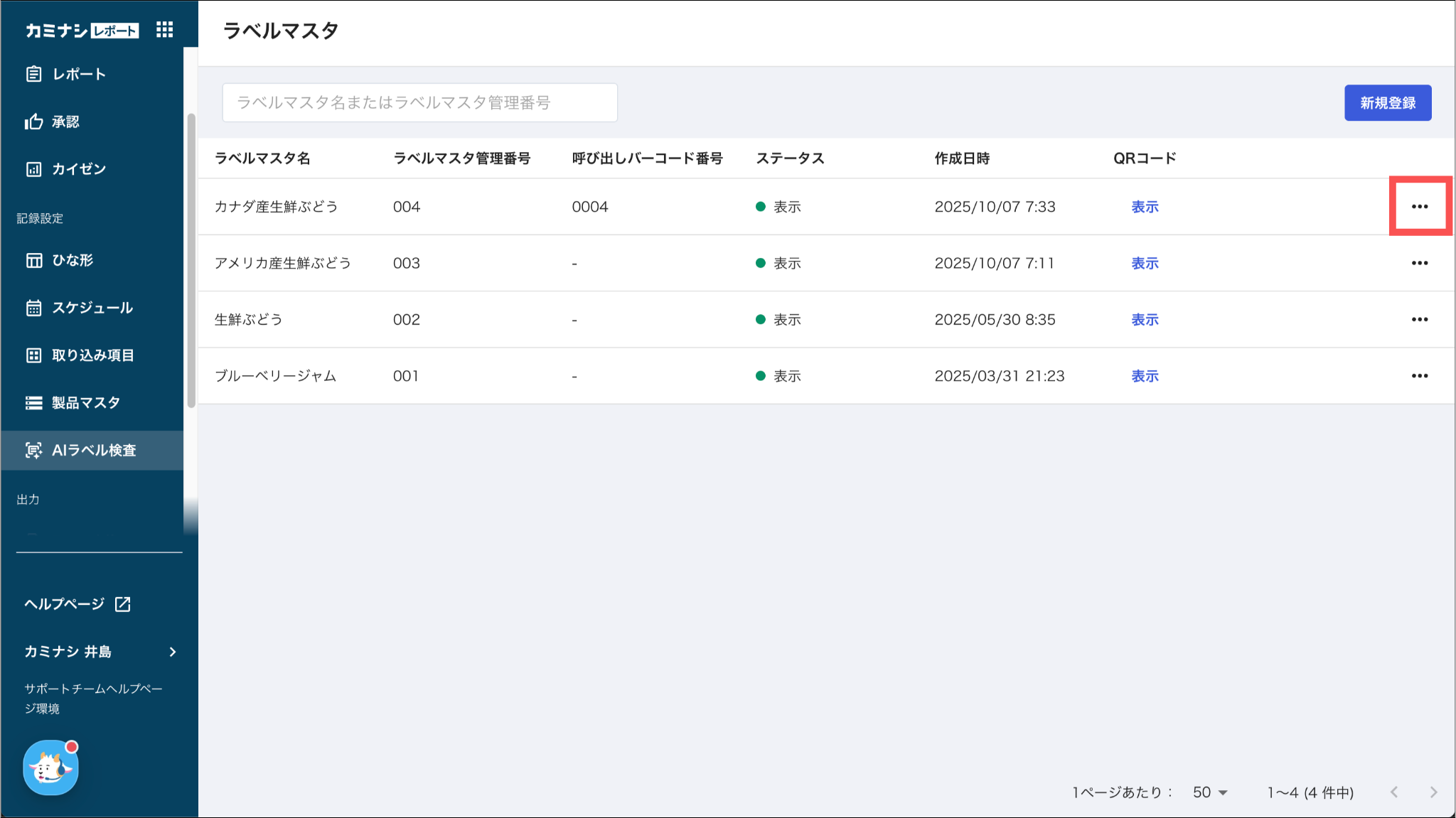Screen dimensions: 1456x818
Task: Click the 取り込み項目 grid icon
Action: coord(33,355)
